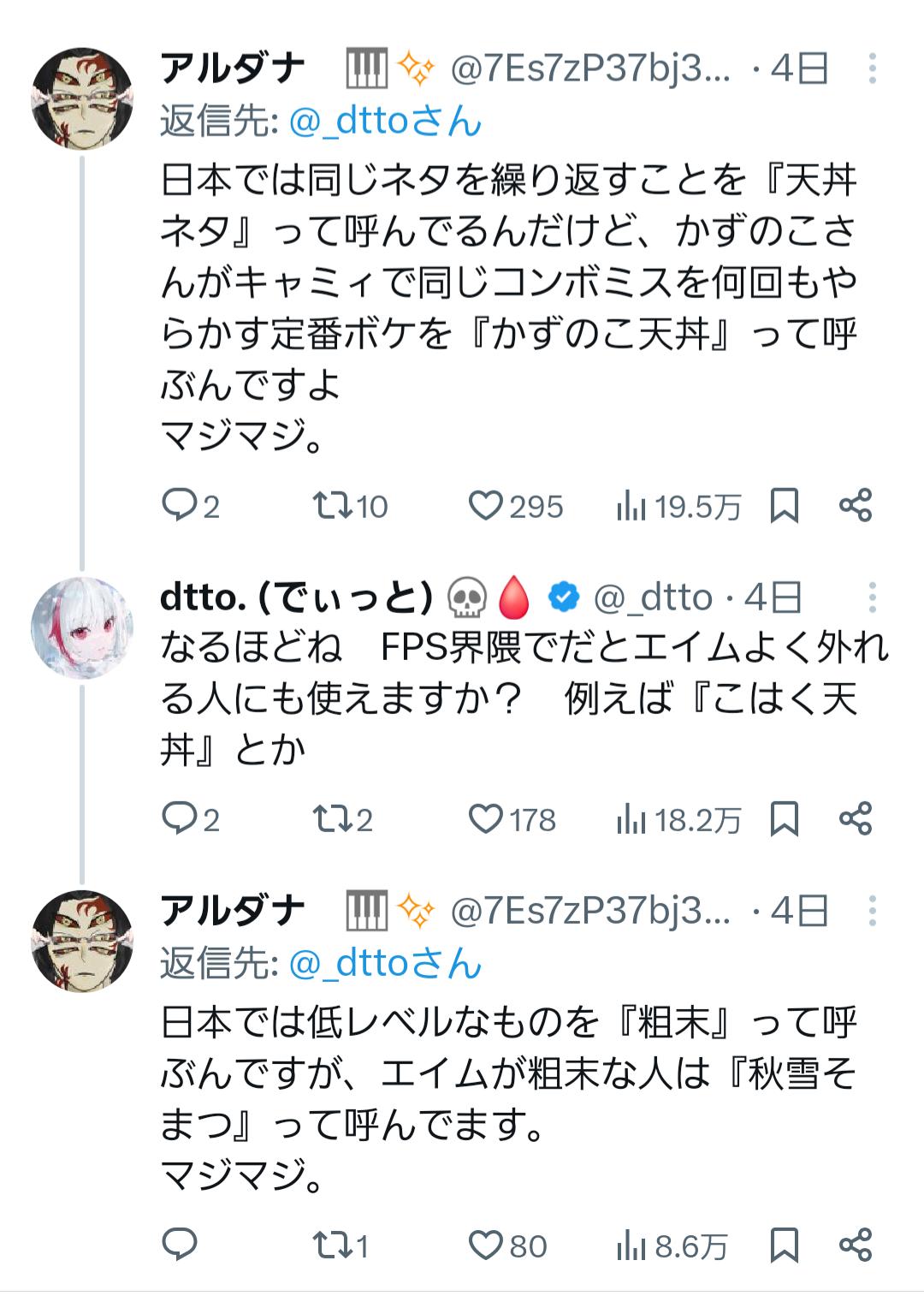Open @_dtto link in first reply header
The height and width of the screenshot is (1296, 924).
point(385,122)
